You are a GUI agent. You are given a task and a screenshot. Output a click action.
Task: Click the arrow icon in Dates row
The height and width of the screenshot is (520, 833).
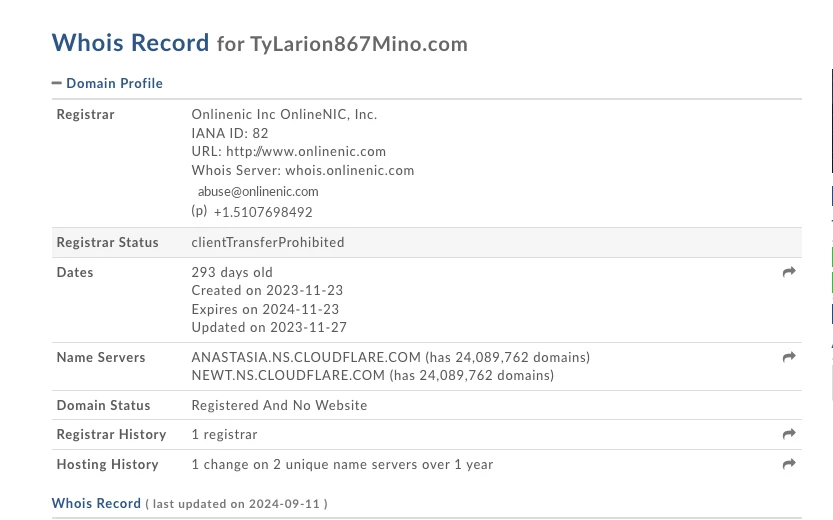(x=789, y=272)
